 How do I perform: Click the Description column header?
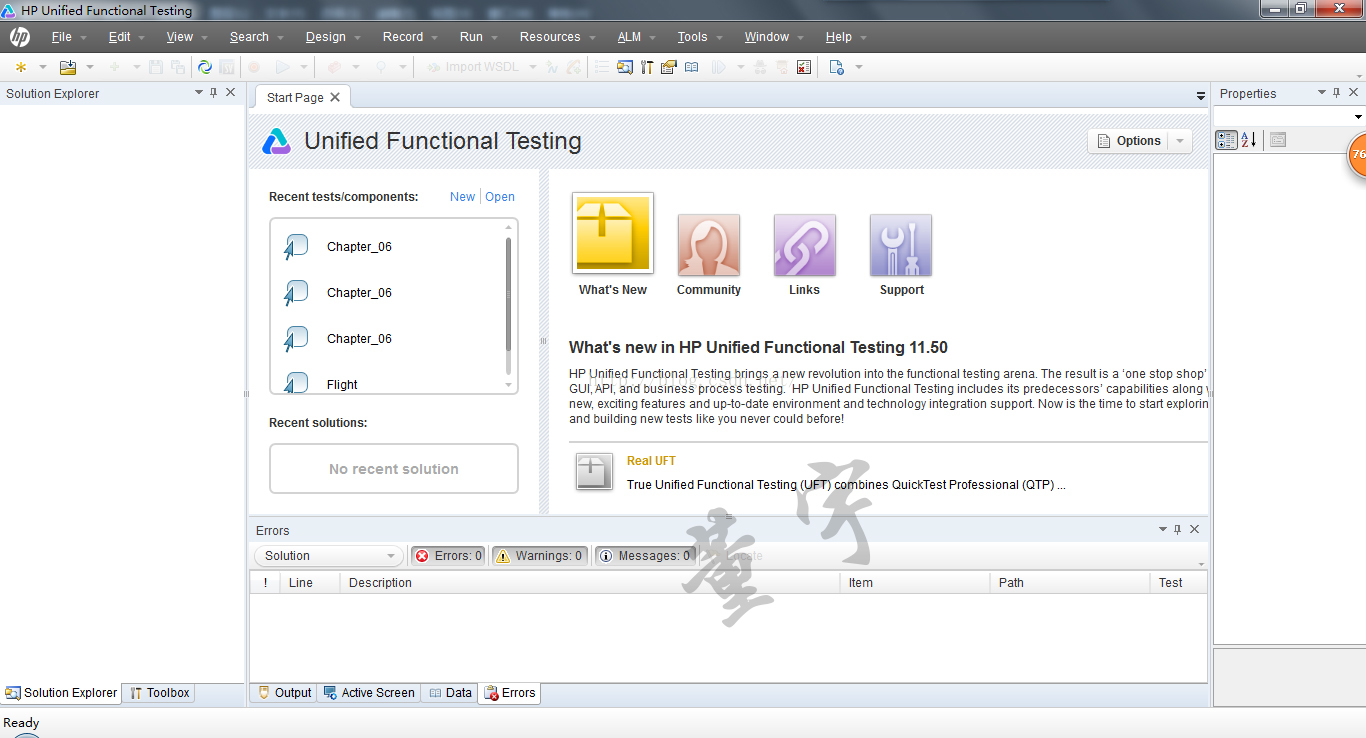tap(590, 583)
